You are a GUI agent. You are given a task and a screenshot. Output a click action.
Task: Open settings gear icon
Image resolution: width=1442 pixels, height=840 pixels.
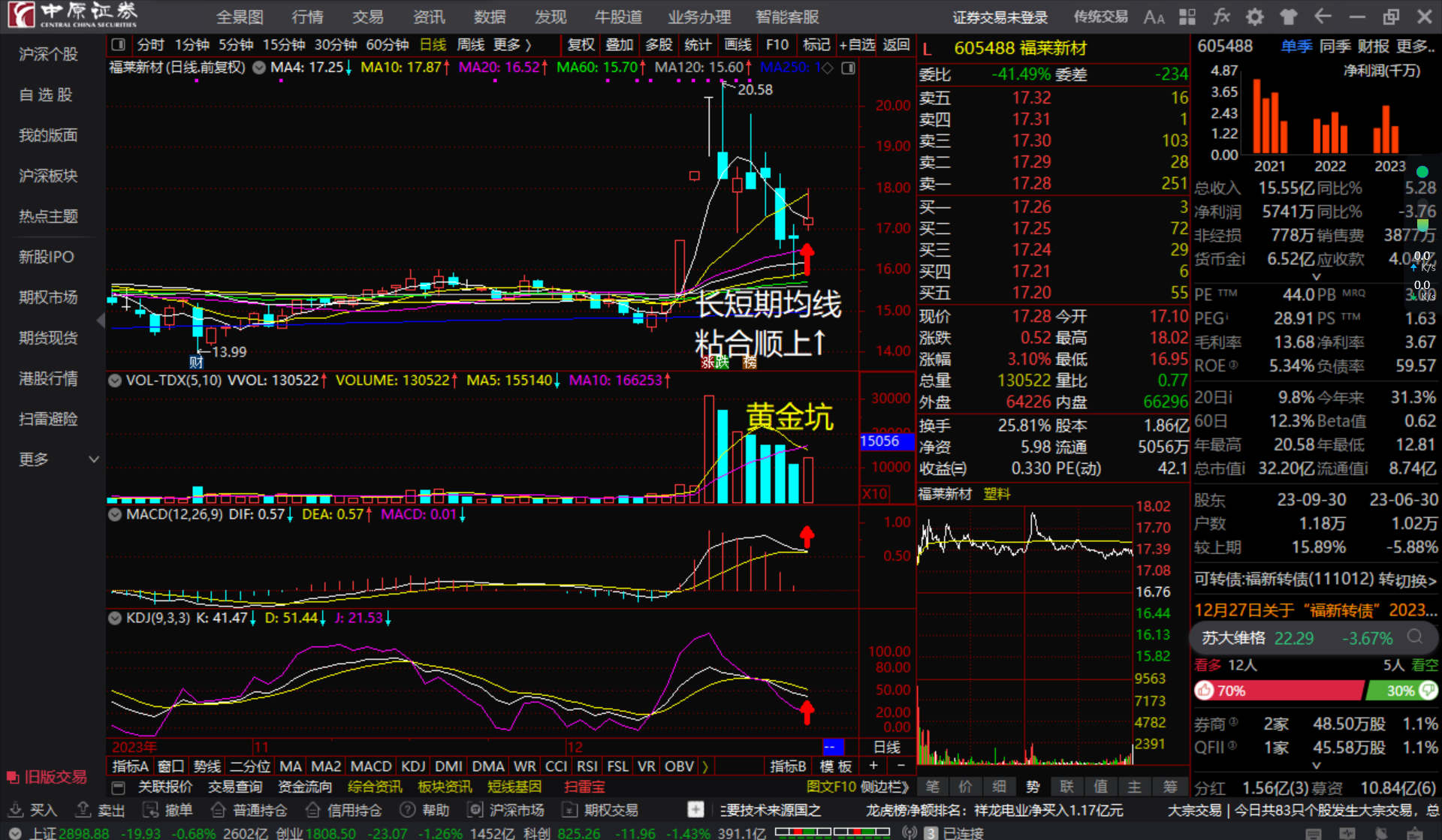(x=1254, y=17)
